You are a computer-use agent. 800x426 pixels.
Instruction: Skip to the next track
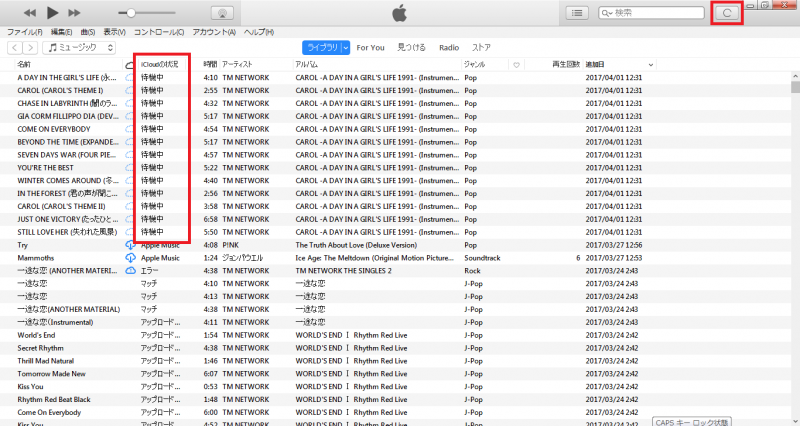coord(74,13)
